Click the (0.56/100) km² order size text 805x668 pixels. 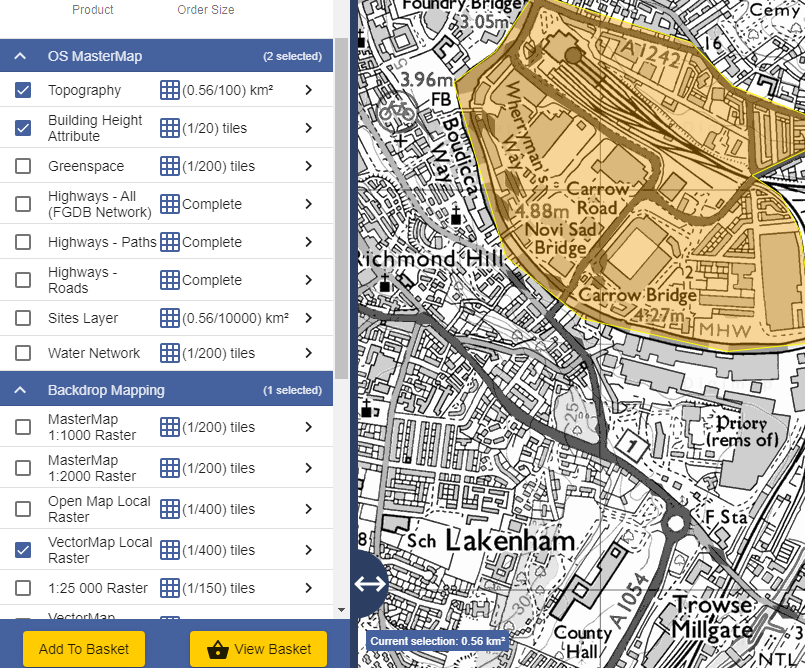(227, 90)
